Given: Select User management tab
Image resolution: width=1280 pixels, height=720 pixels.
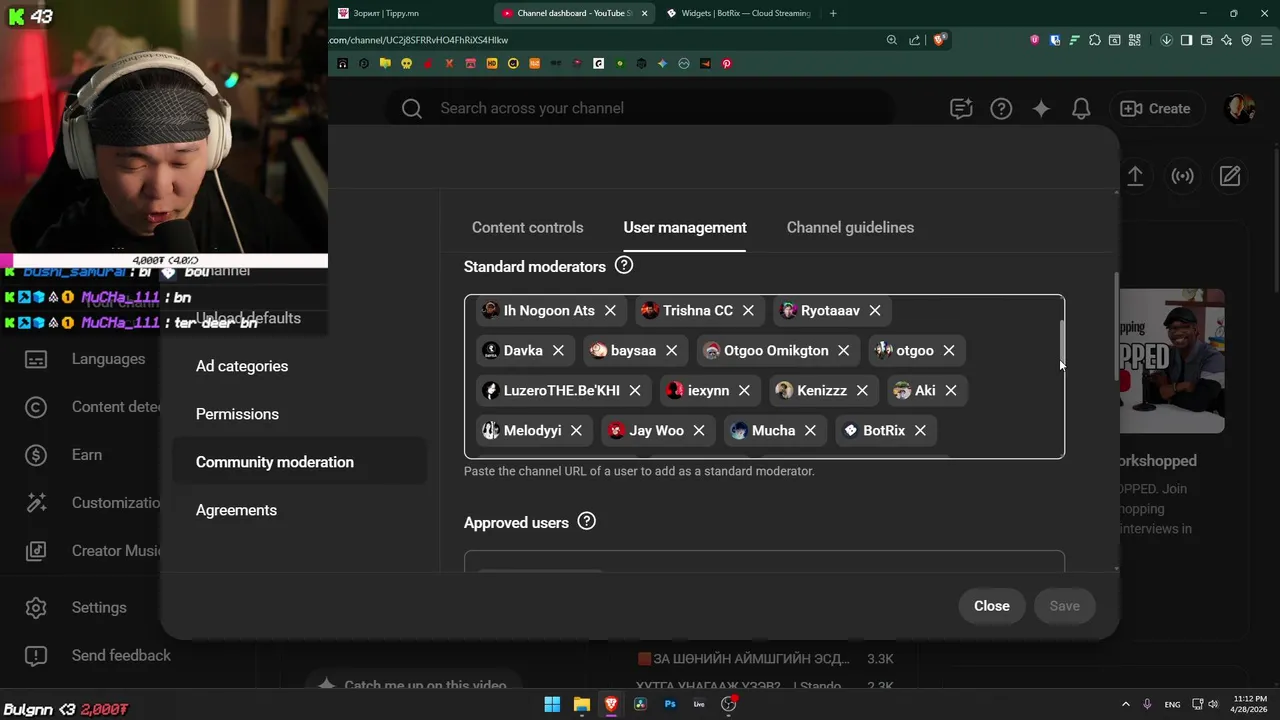Looking at the screenshot, I should pos(685,228).
